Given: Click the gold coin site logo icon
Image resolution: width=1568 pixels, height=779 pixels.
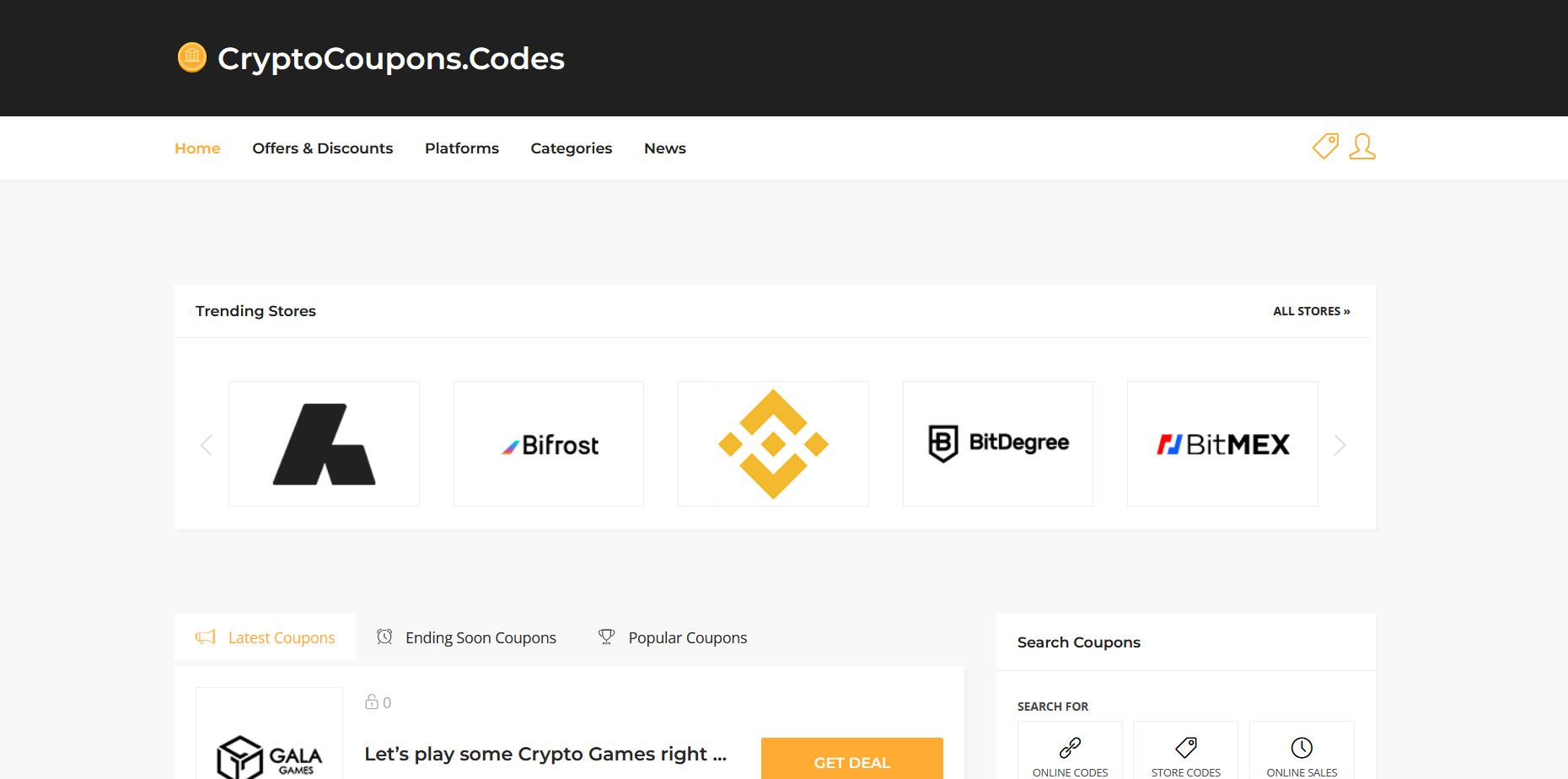Looking at the screenshot, I should pyautogui.click(x=191, y=58).
